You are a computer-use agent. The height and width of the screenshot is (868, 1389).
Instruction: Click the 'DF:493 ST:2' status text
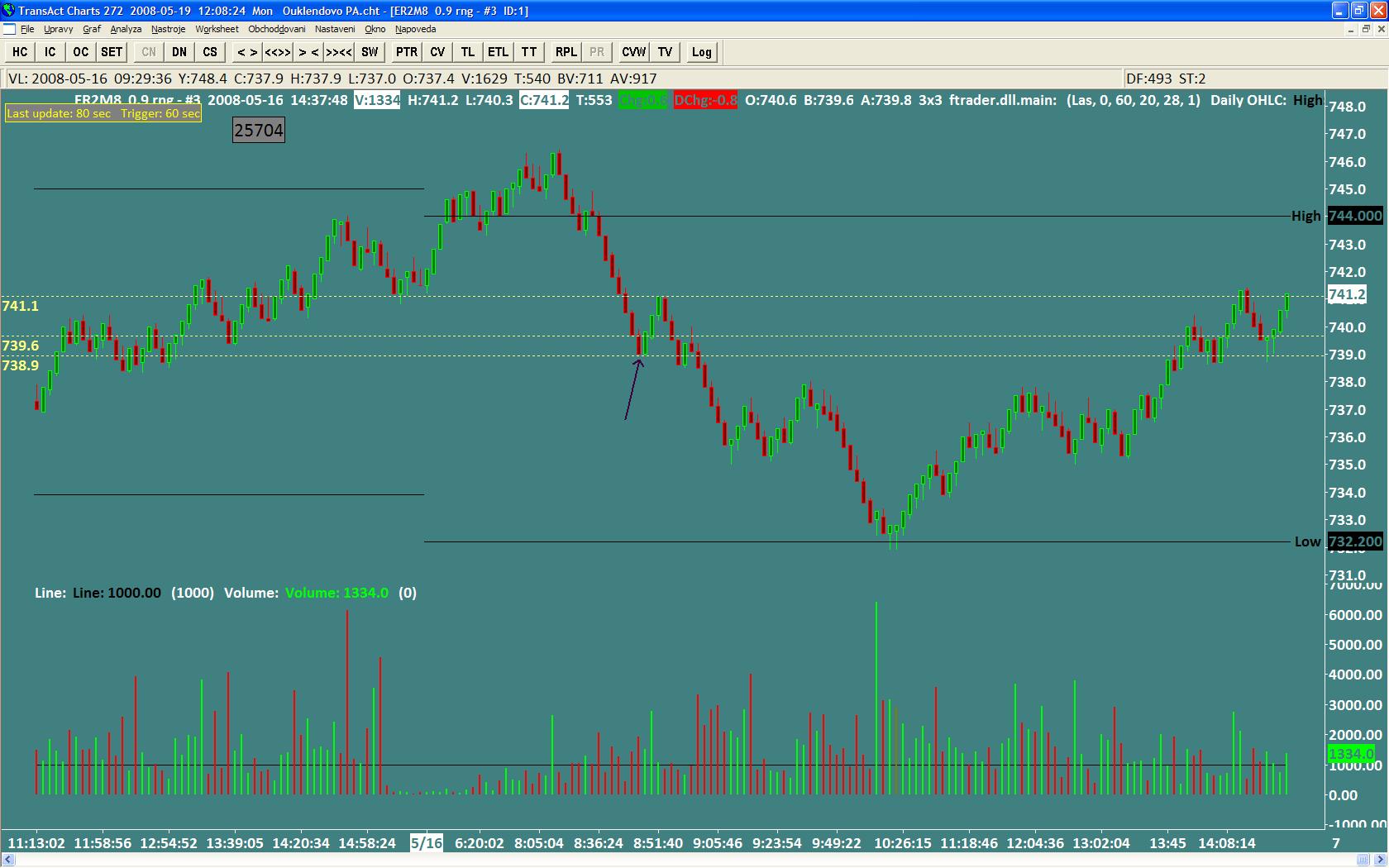pos(1166,79)
